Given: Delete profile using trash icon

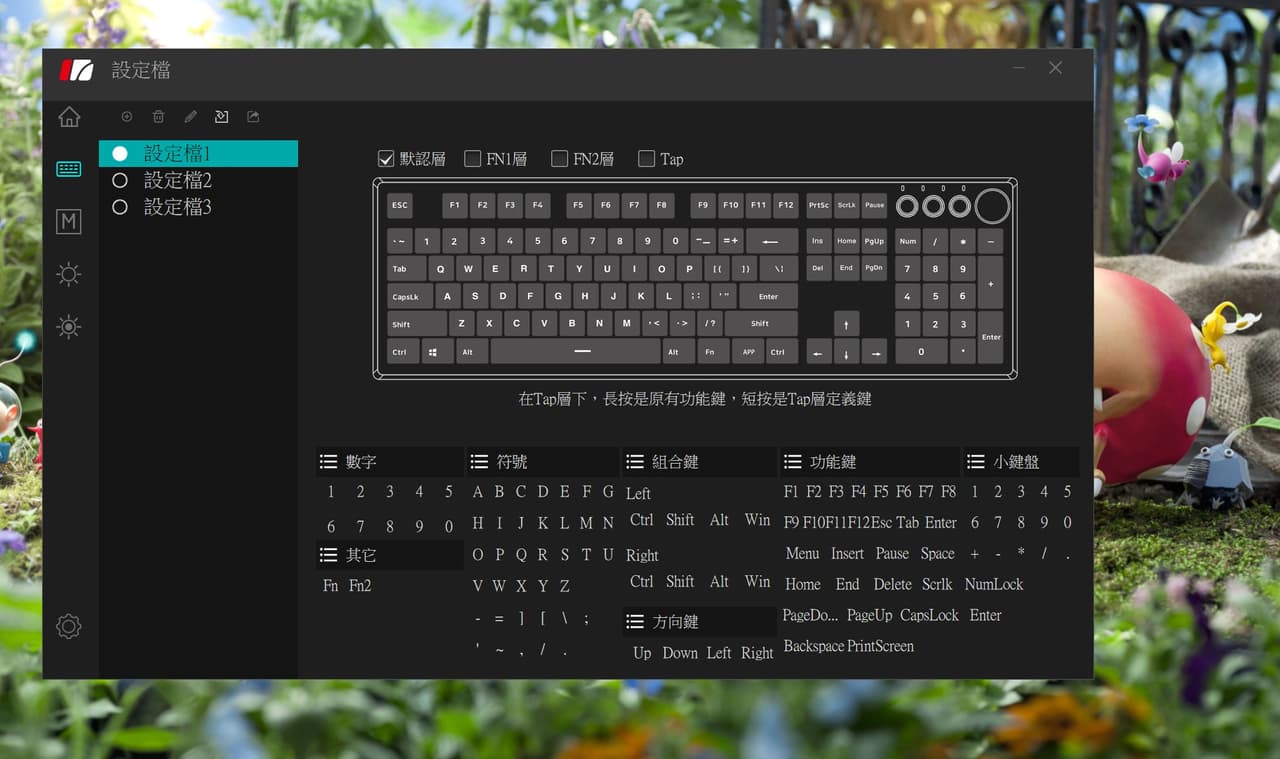Looking at the screenshot, I should (158, 117).
